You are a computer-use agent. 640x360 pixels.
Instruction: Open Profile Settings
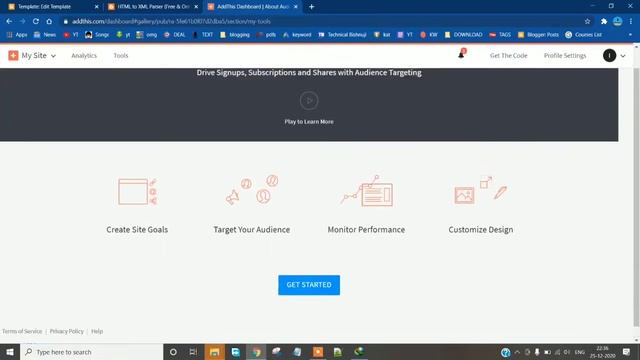pos(565,56)
